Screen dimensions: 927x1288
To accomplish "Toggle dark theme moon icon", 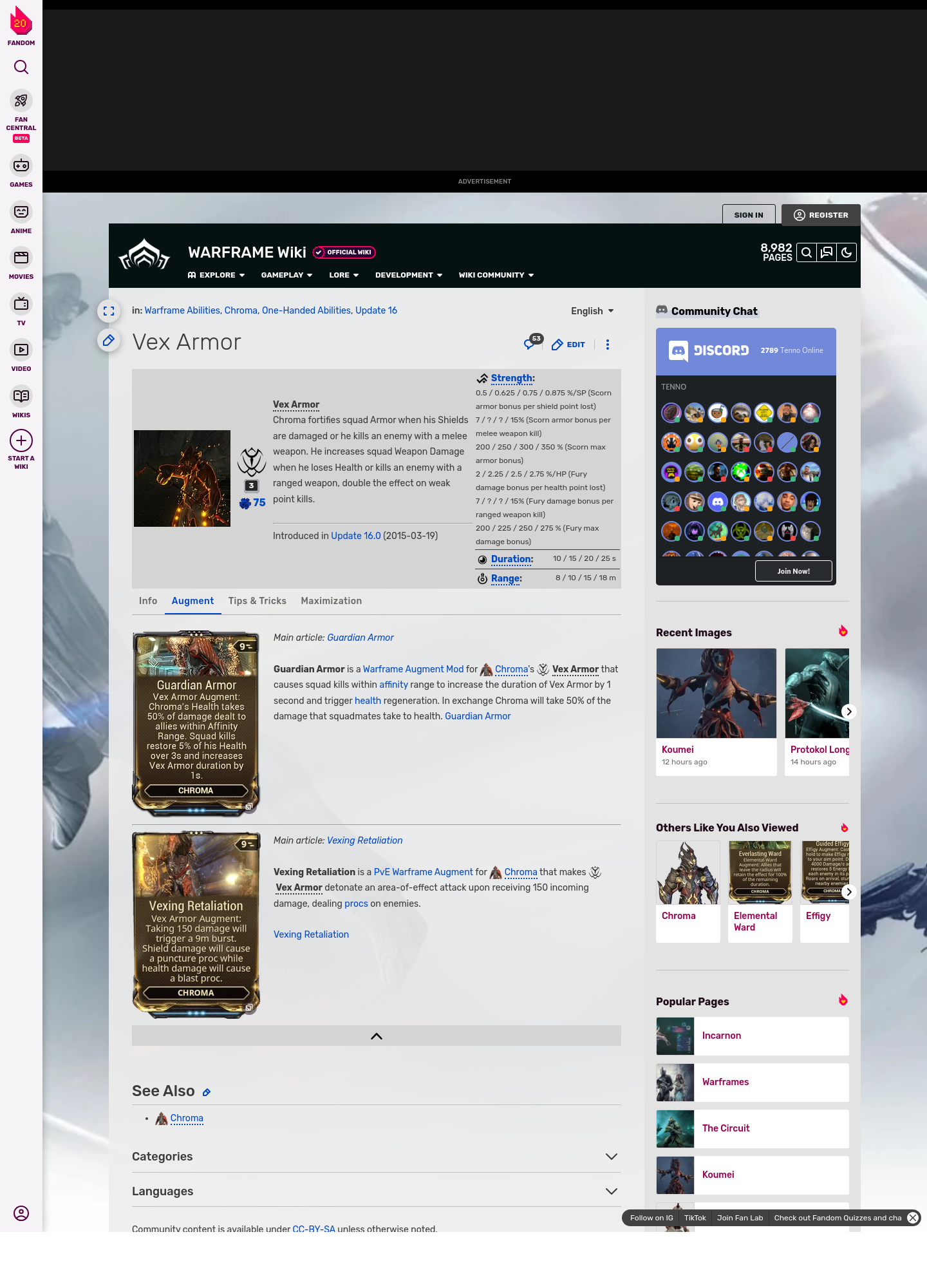I will click(847, 252).
